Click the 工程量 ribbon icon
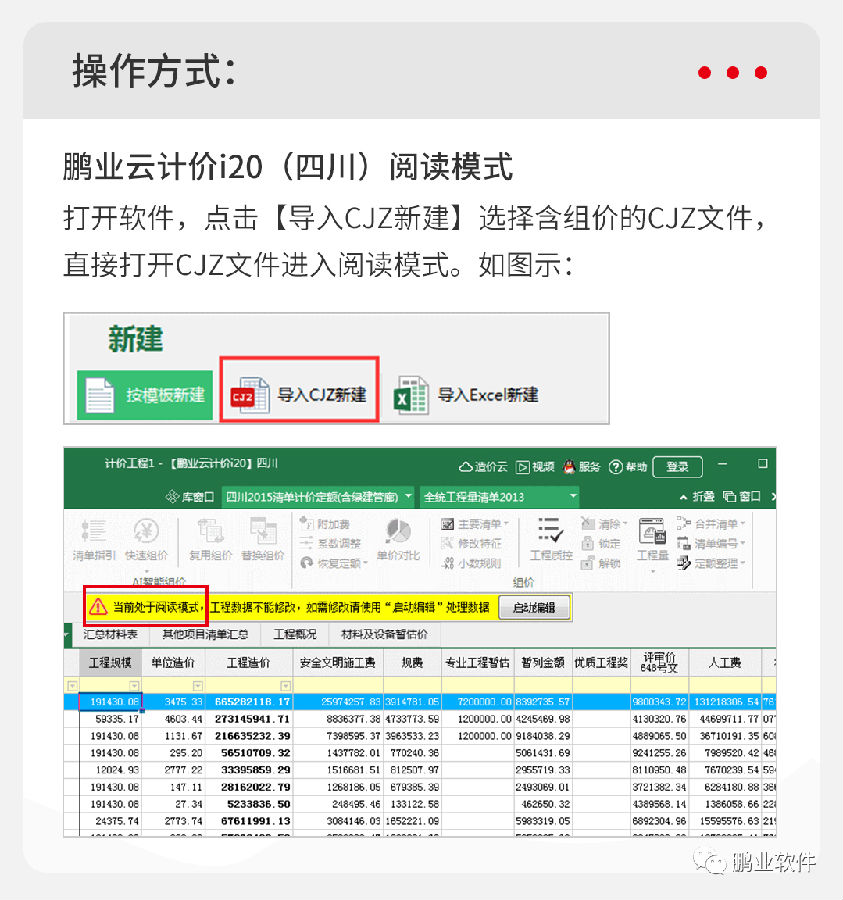Viewport: 843px width, 900px height. pos(652,535)
